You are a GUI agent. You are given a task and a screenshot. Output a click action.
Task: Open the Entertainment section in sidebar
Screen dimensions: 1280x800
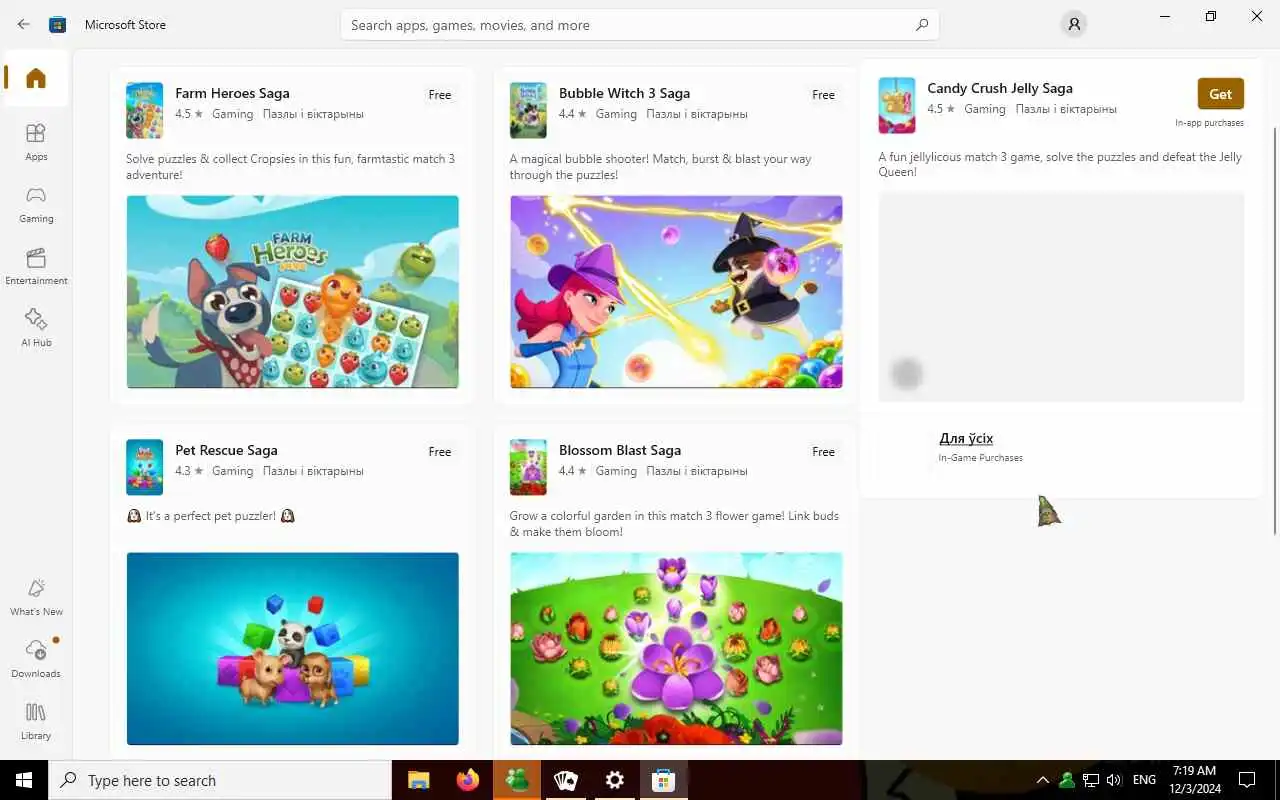(x=36, y=265)
